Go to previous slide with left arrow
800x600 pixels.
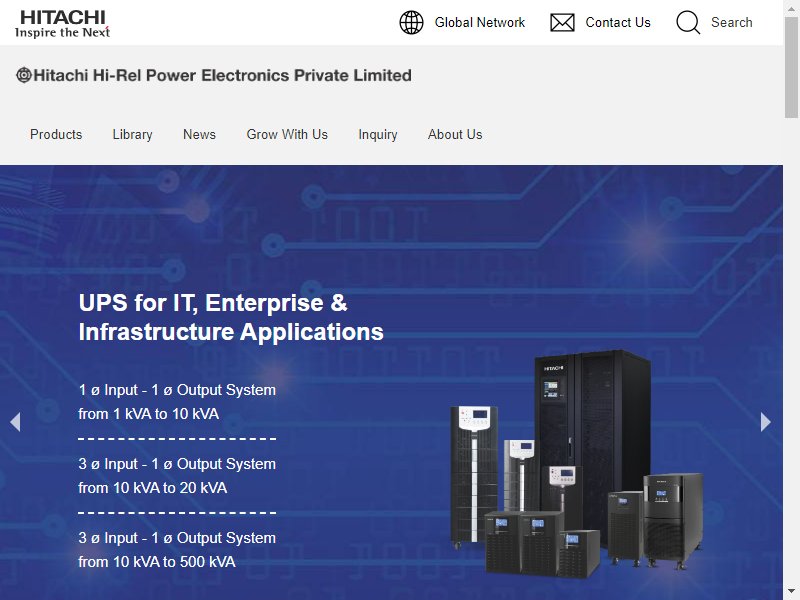[x=15, y=422]
